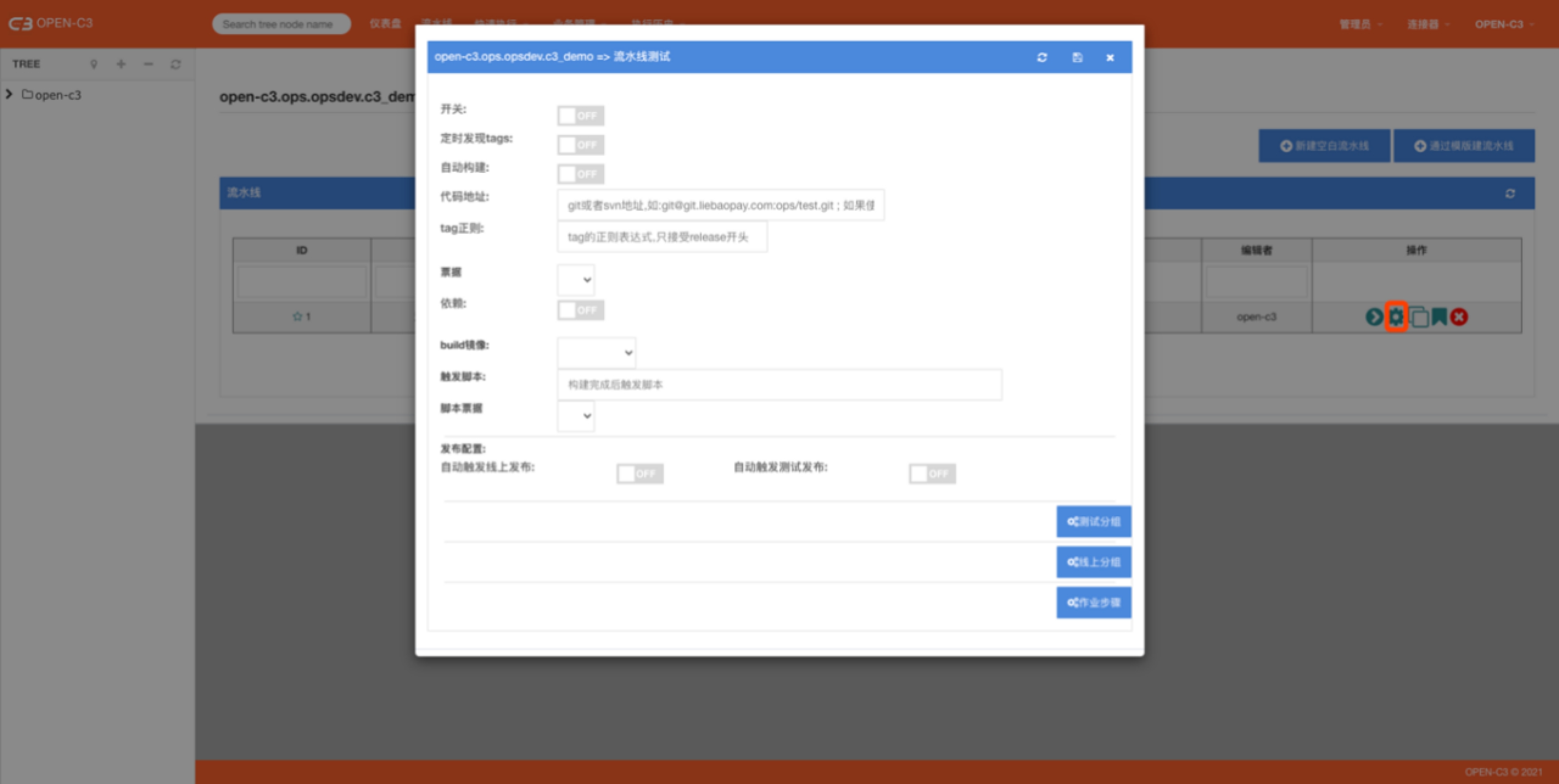Viewport: 1559px width, 784px height.
Task: Expand the open-c3 tree node
Action: (x=9, y=94)
